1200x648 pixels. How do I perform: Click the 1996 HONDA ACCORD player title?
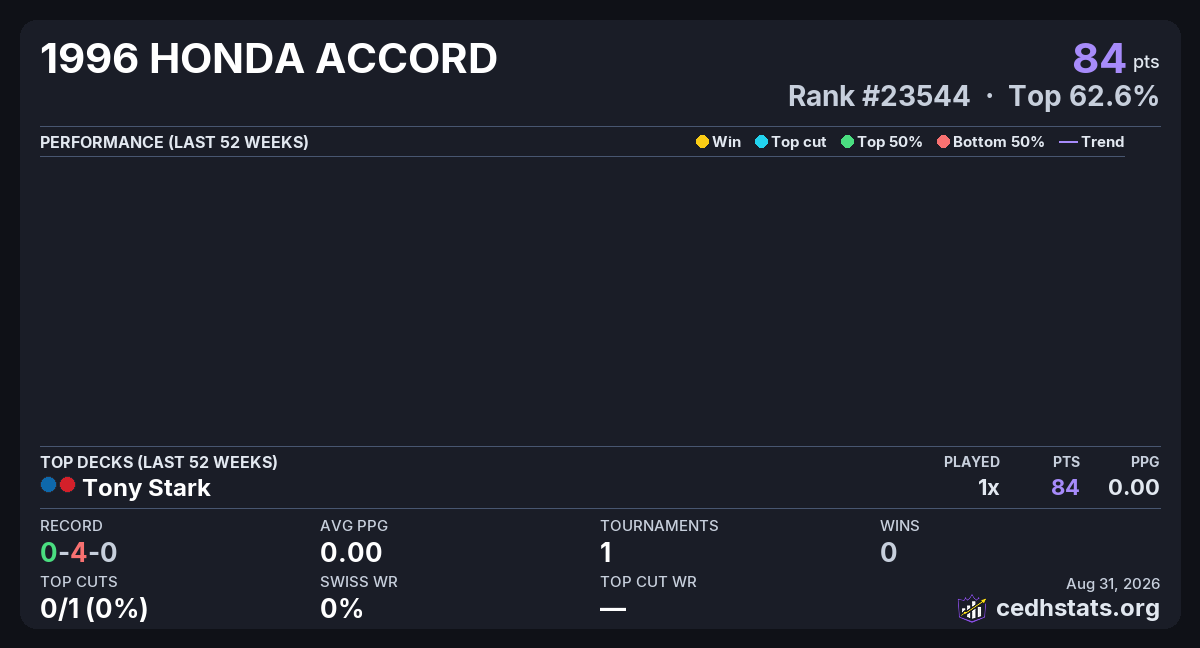[269, 60]
